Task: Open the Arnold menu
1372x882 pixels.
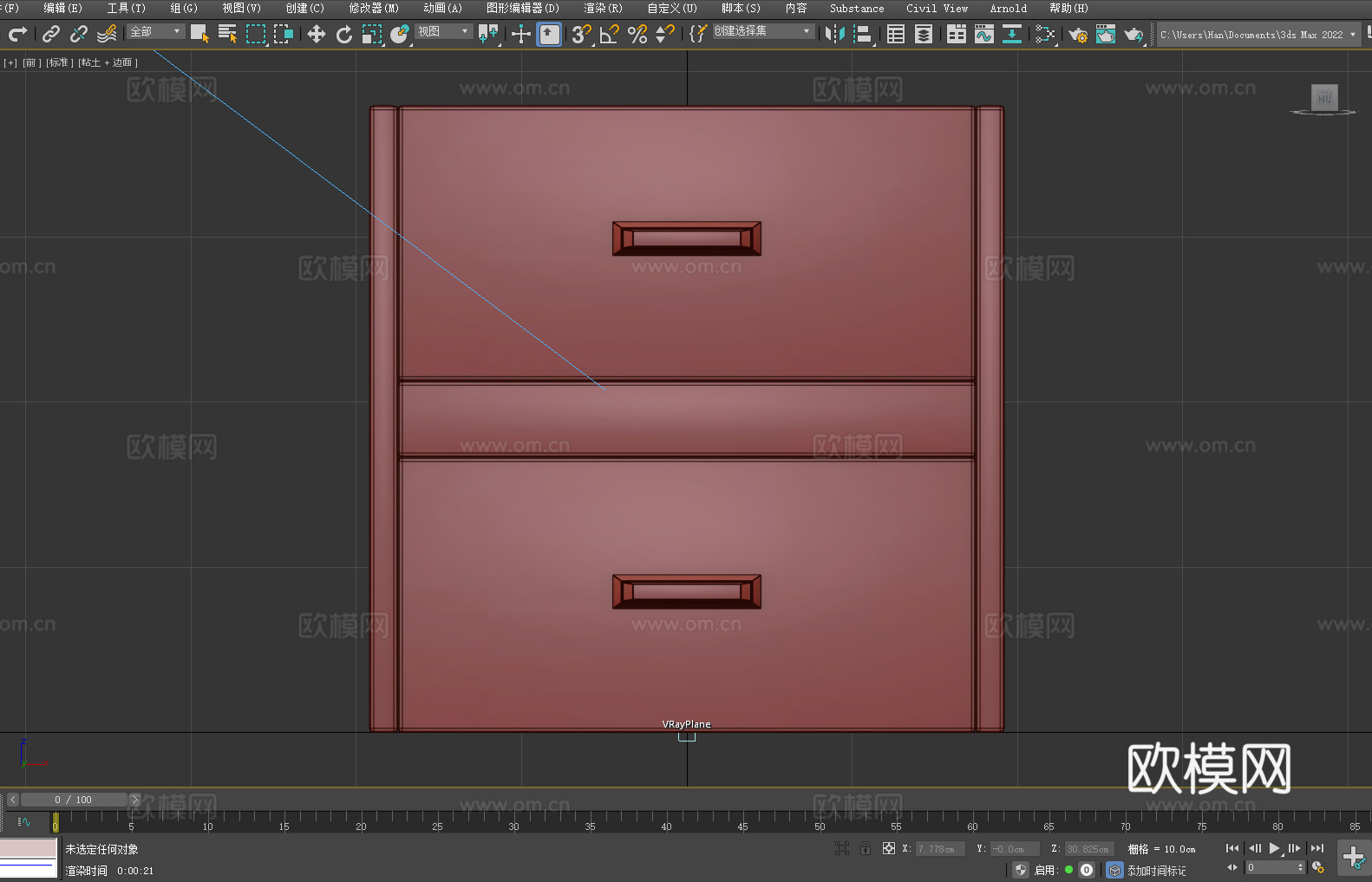Action: [1009, 8]
